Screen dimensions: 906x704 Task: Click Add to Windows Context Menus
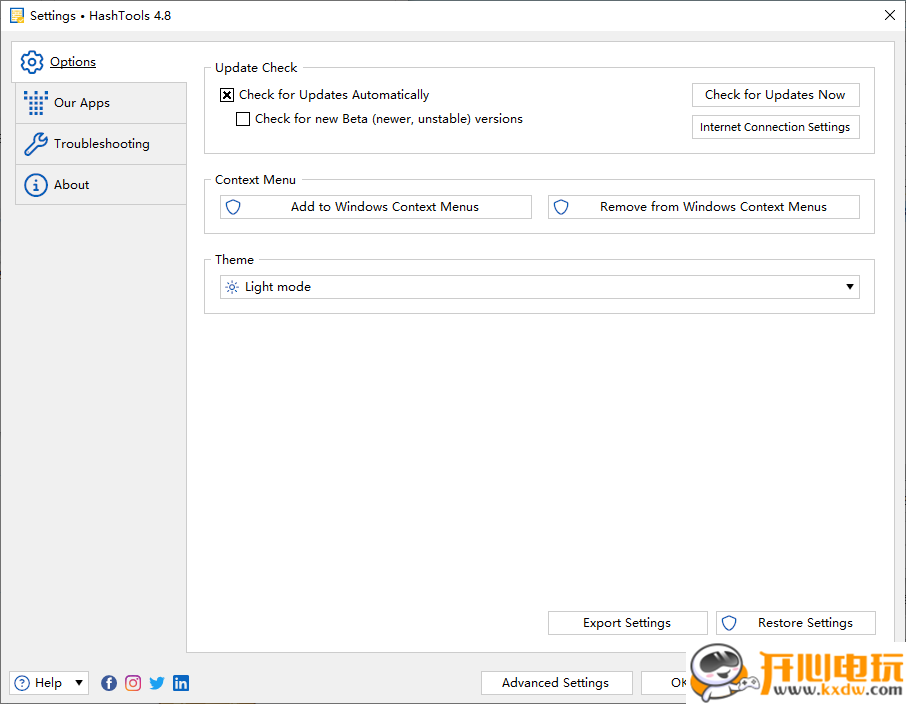pos(376,207)
